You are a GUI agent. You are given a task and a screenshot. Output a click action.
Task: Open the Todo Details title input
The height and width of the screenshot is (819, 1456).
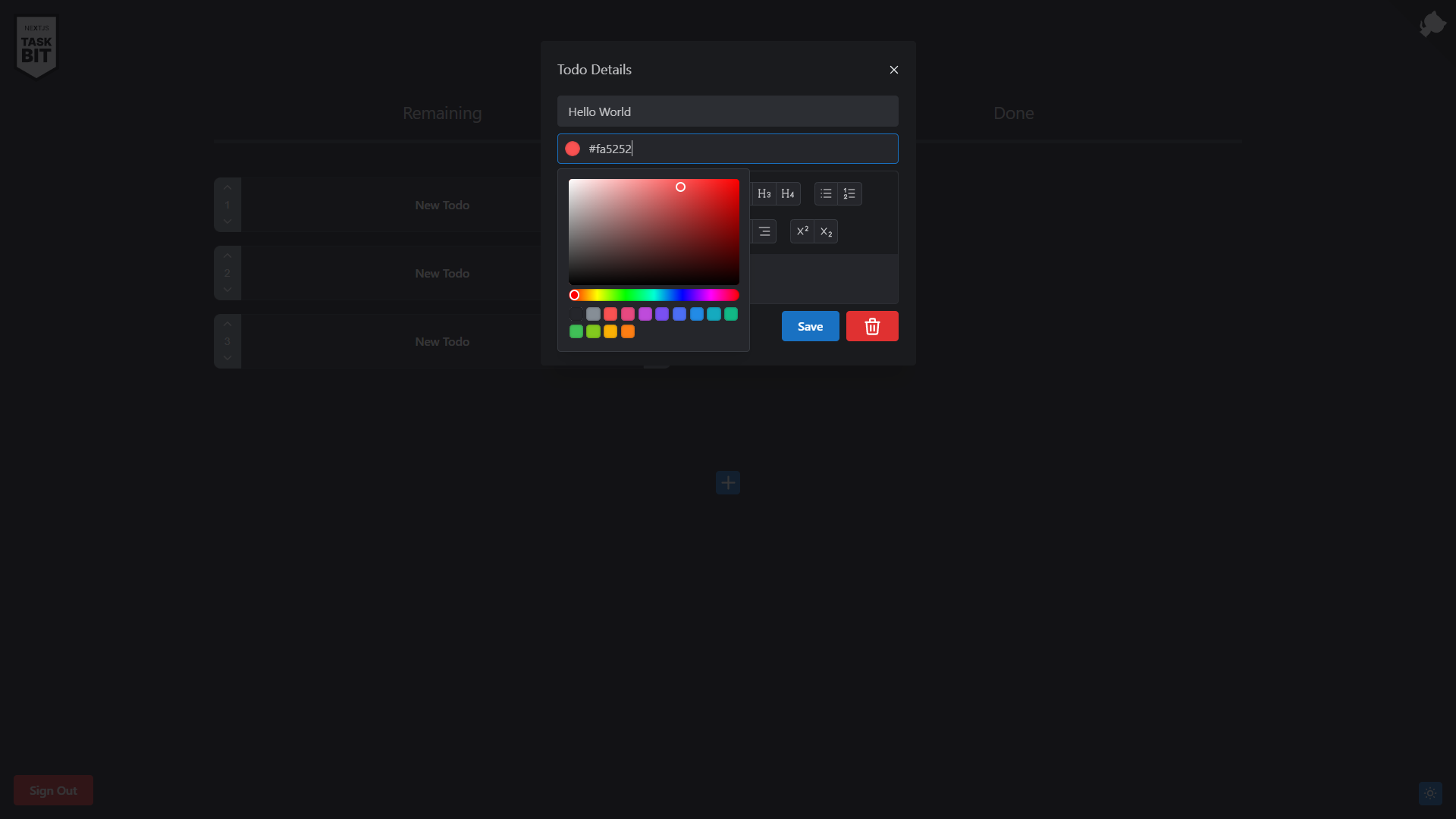click(x=728, y=111)
